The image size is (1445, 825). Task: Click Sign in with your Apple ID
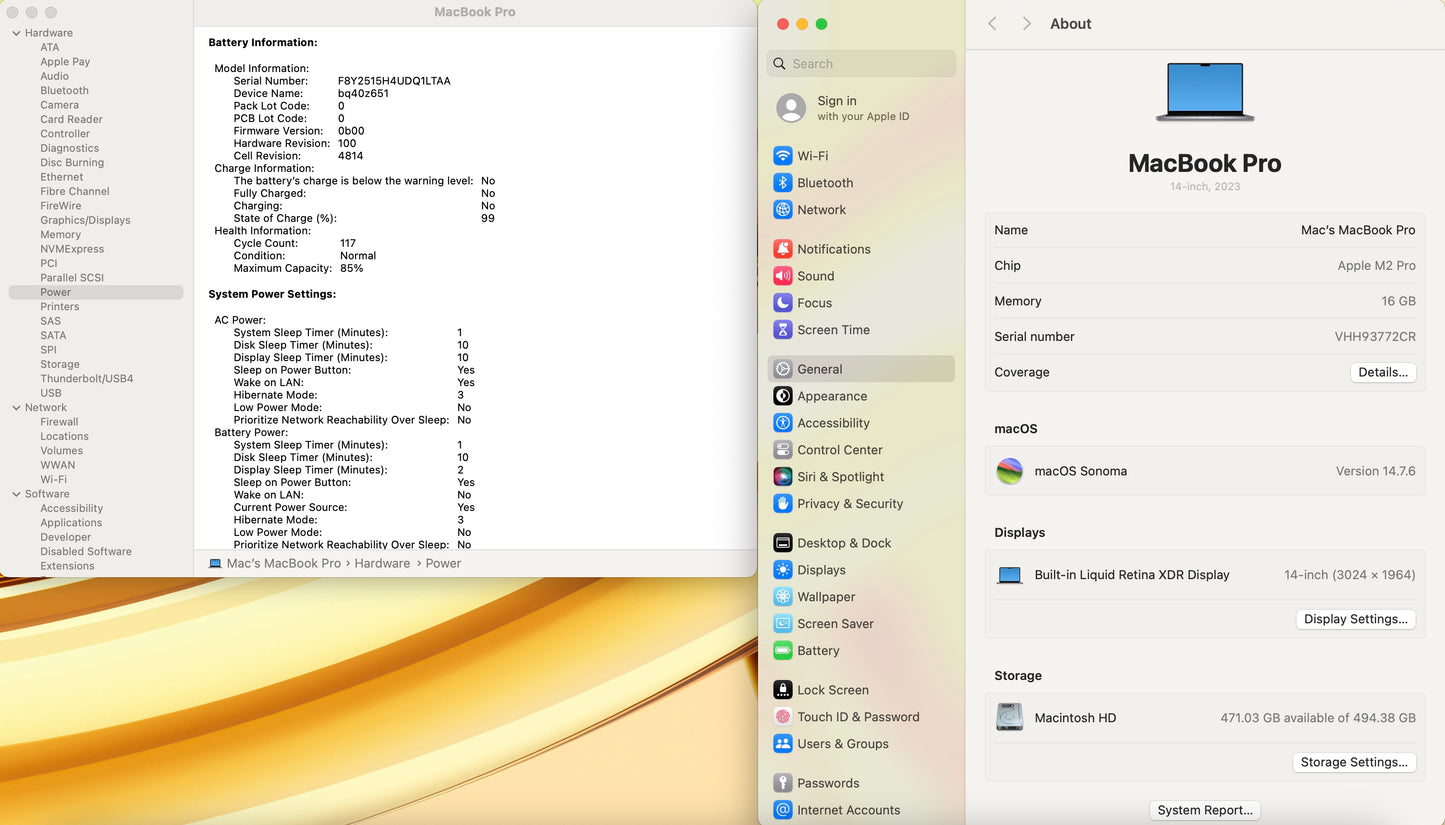863,108
